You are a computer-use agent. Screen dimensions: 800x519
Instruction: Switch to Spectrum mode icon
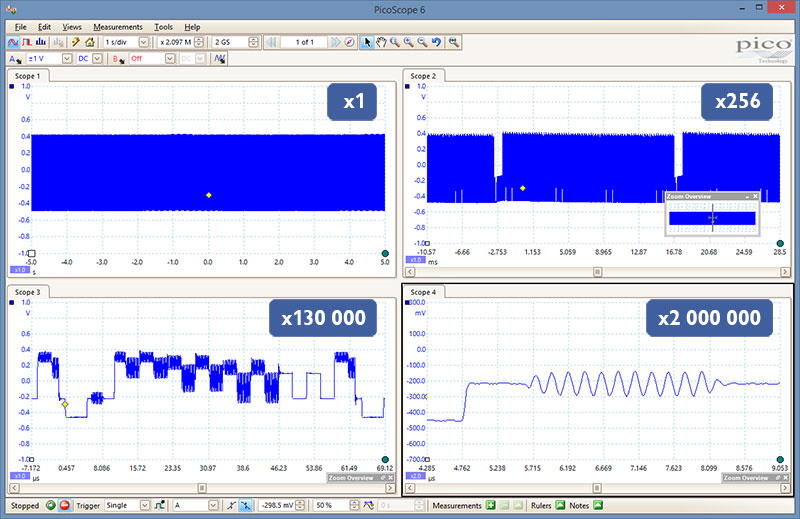point(41,42)
